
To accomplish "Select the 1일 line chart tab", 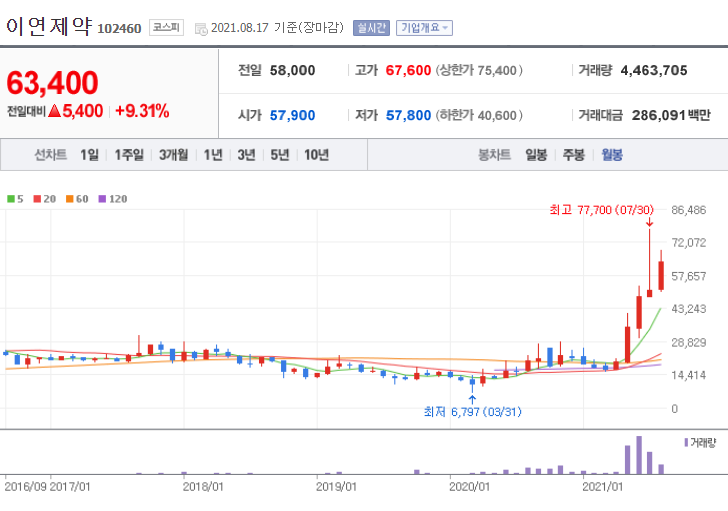I will click(x=89, y=155).
